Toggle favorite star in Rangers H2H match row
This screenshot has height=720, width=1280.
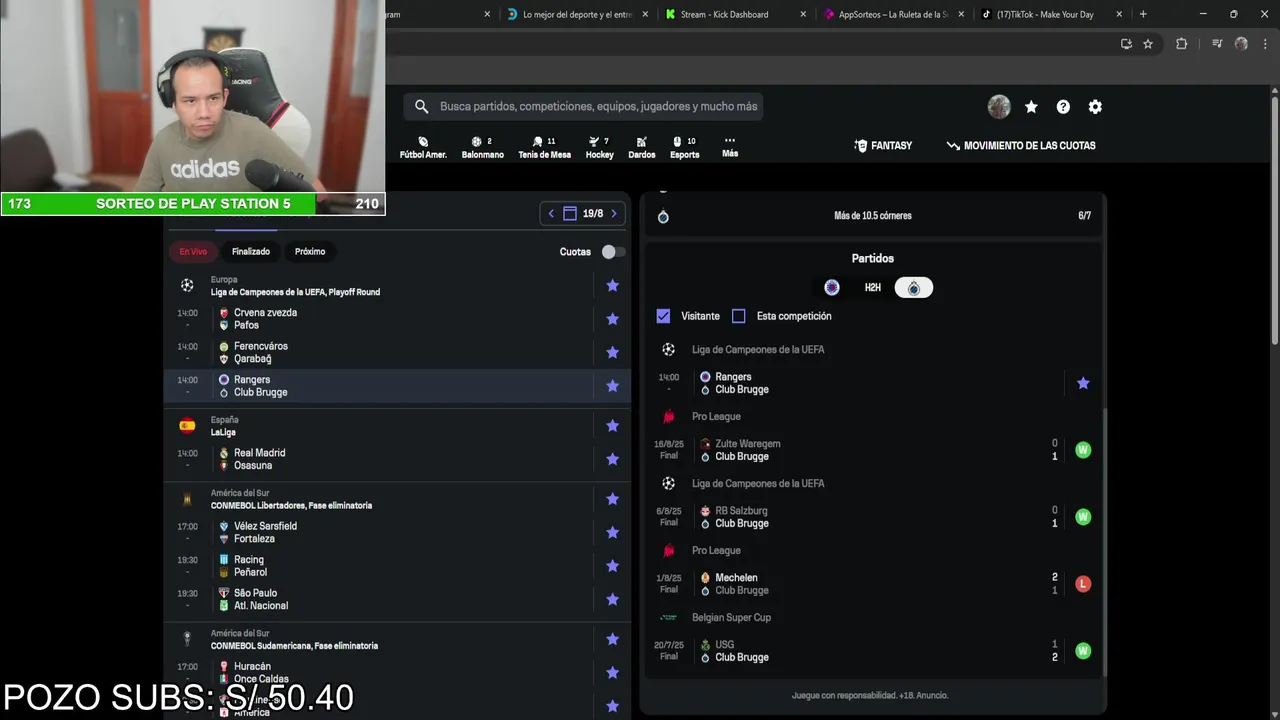pos(1083,383)
